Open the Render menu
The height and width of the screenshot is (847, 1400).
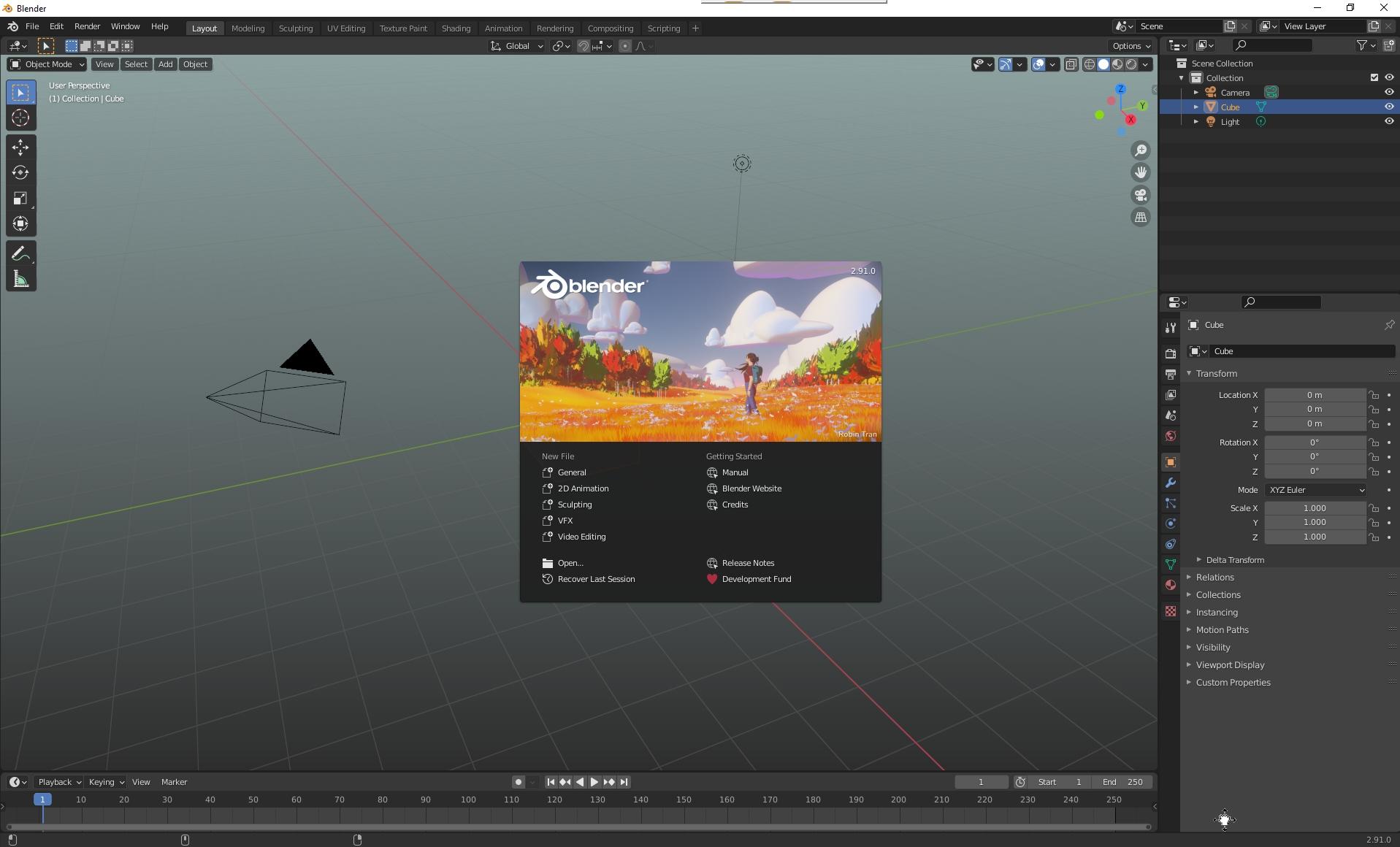click(x=87, y=26)
